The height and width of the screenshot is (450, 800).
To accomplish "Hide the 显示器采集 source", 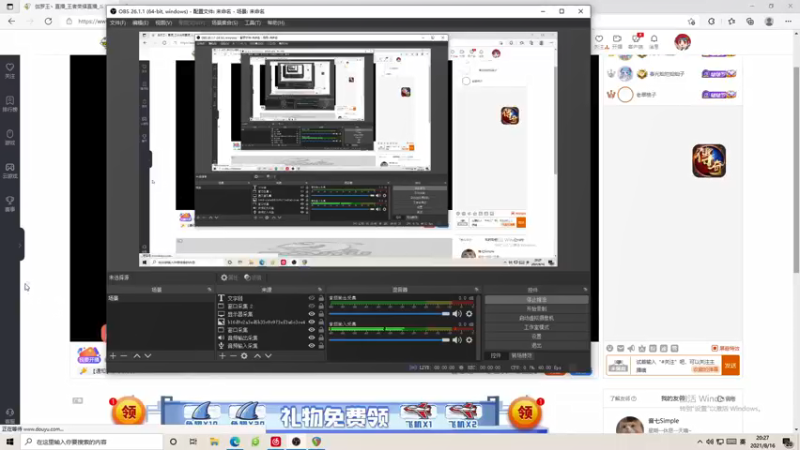I will pyautogui.click(x=311, y=314).
